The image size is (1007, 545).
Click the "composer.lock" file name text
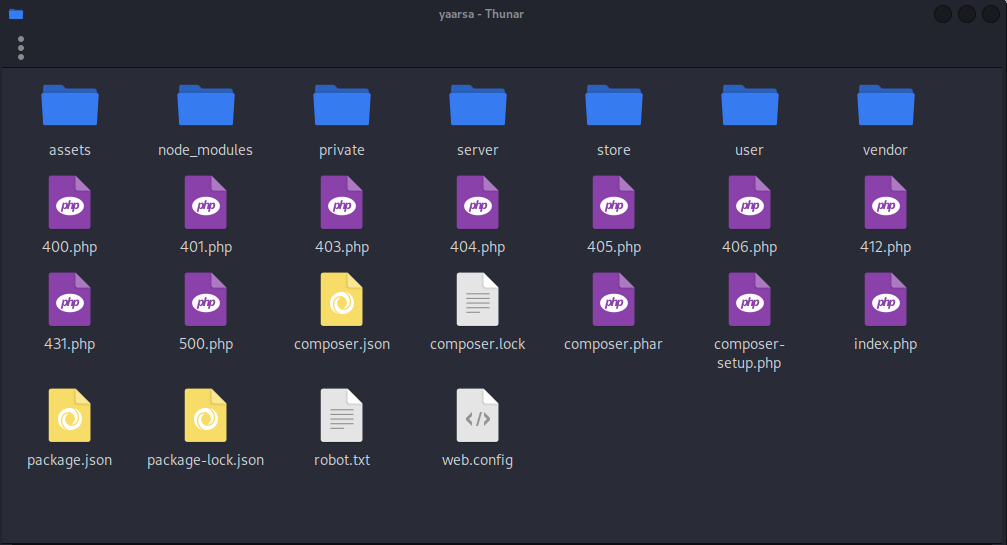(478, 344)
